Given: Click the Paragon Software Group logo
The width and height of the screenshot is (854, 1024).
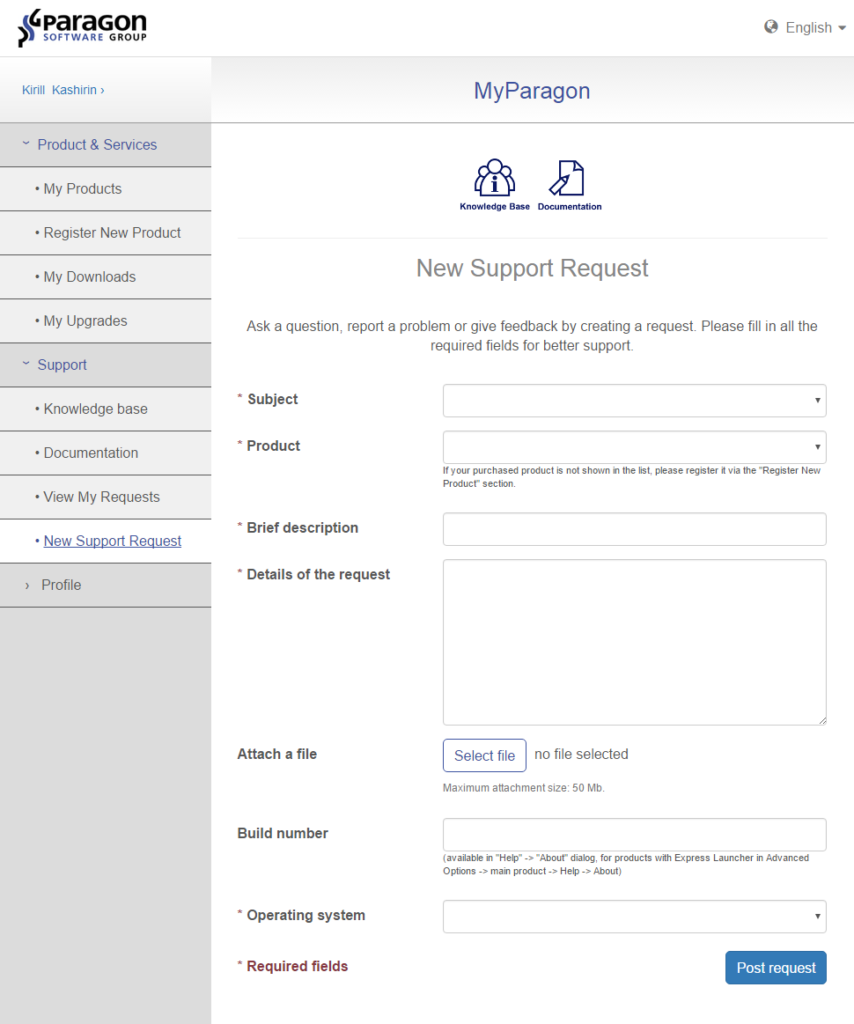Looking at the screenshot, I should point(80,27).
